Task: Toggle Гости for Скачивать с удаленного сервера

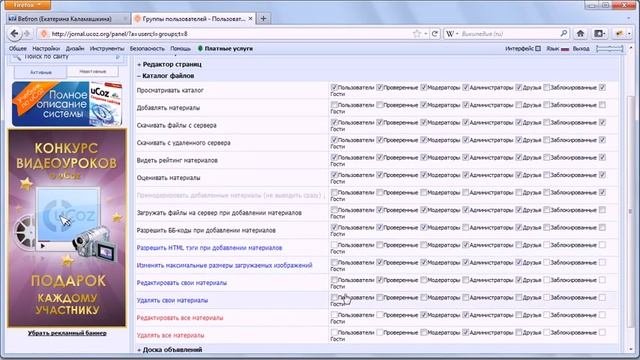Action: click(x=602, y=140)
